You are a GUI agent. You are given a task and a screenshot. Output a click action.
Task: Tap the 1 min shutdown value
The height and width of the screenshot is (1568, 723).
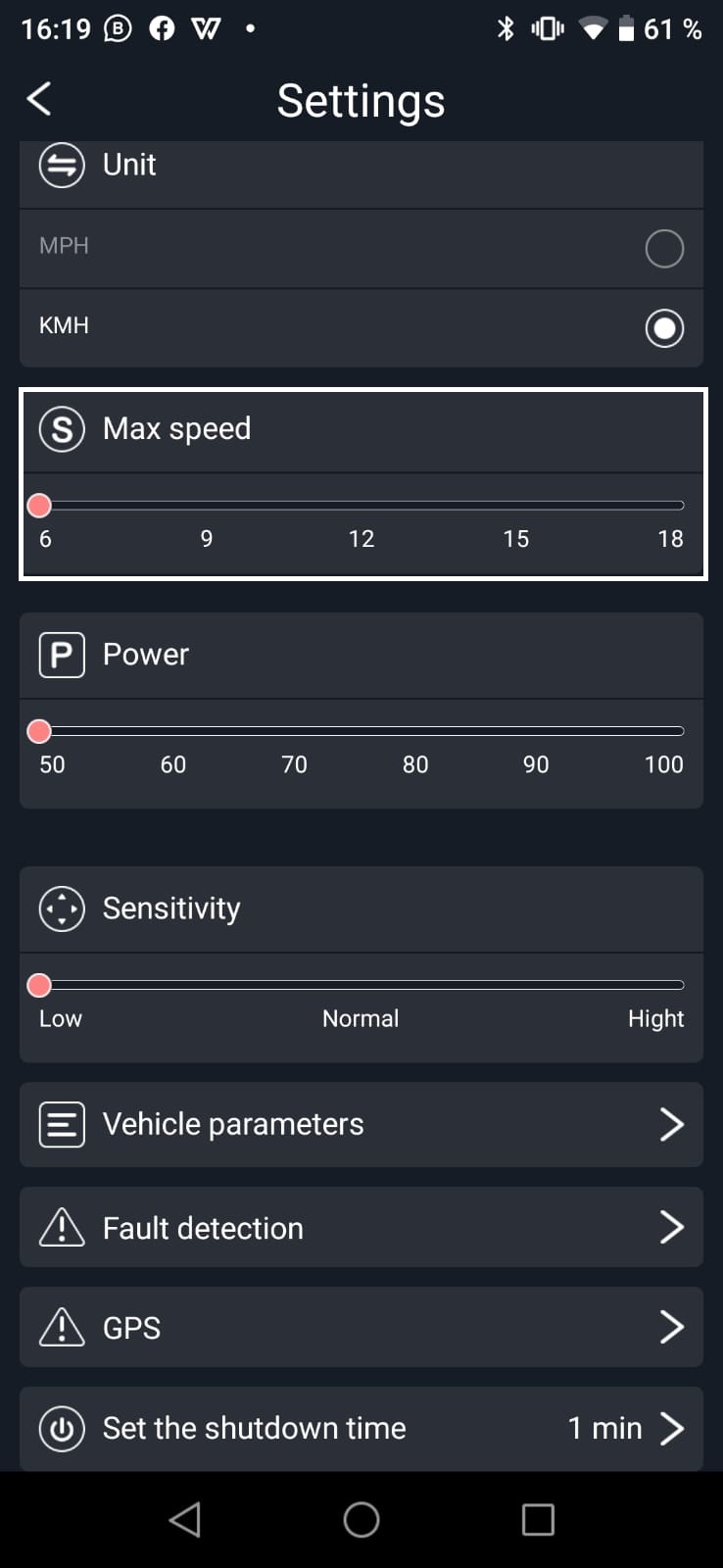(x=604, y=1428)
